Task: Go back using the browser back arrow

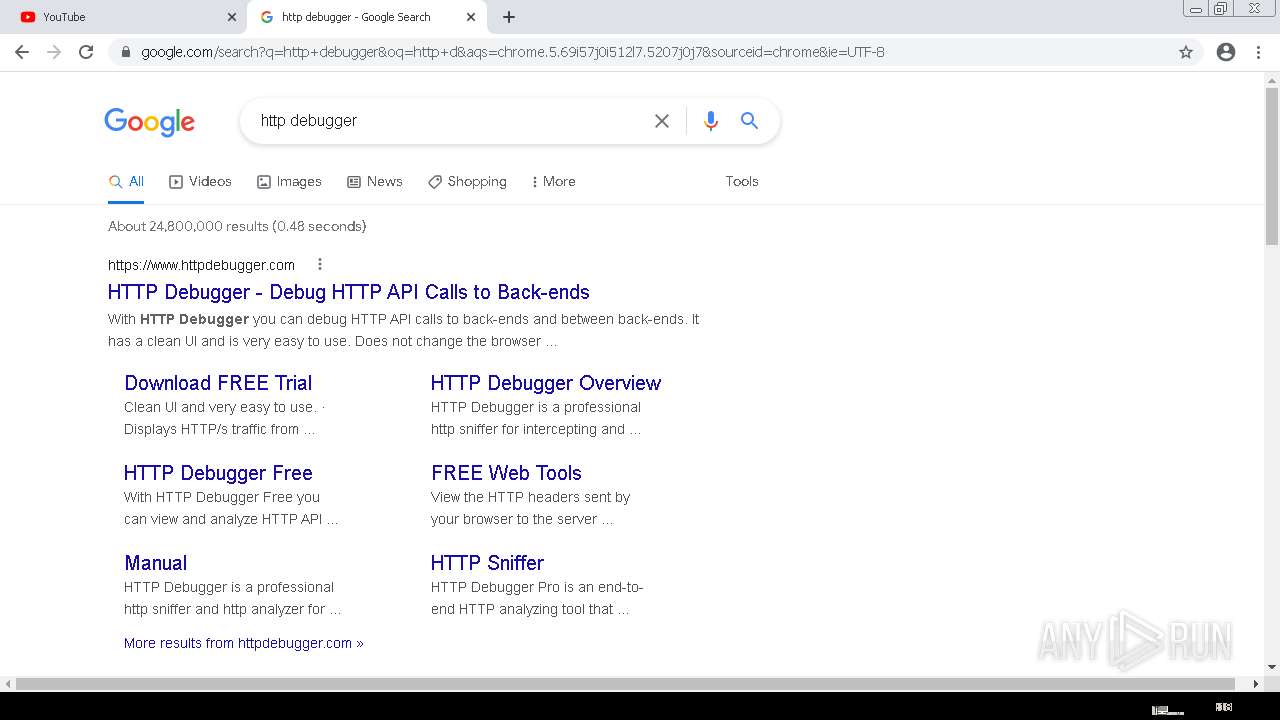Action: pos(22,52)
